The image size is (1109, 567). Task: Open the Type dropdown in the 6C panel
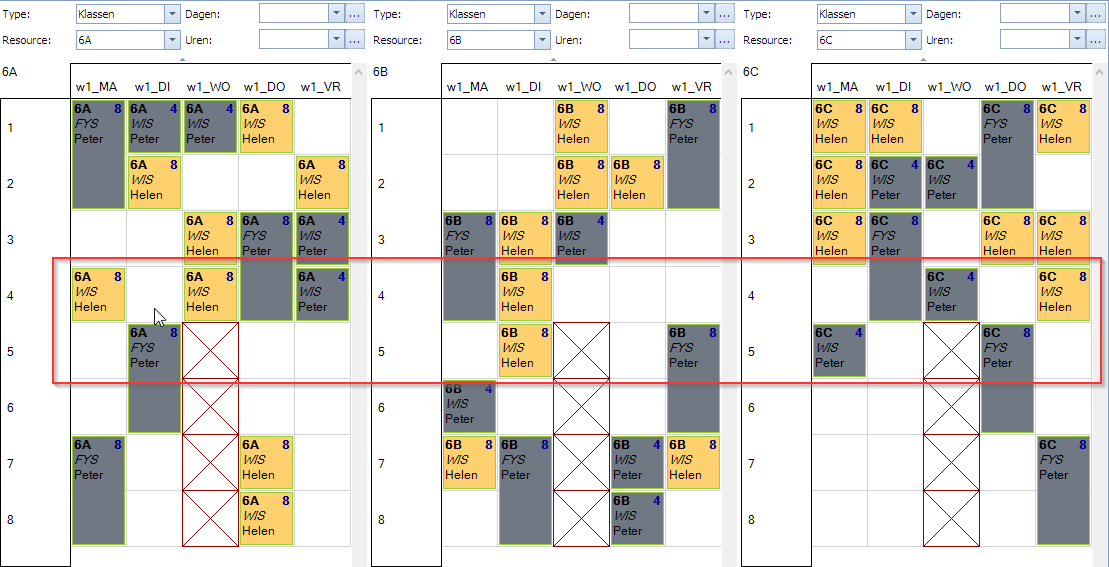tap(913, 13)
